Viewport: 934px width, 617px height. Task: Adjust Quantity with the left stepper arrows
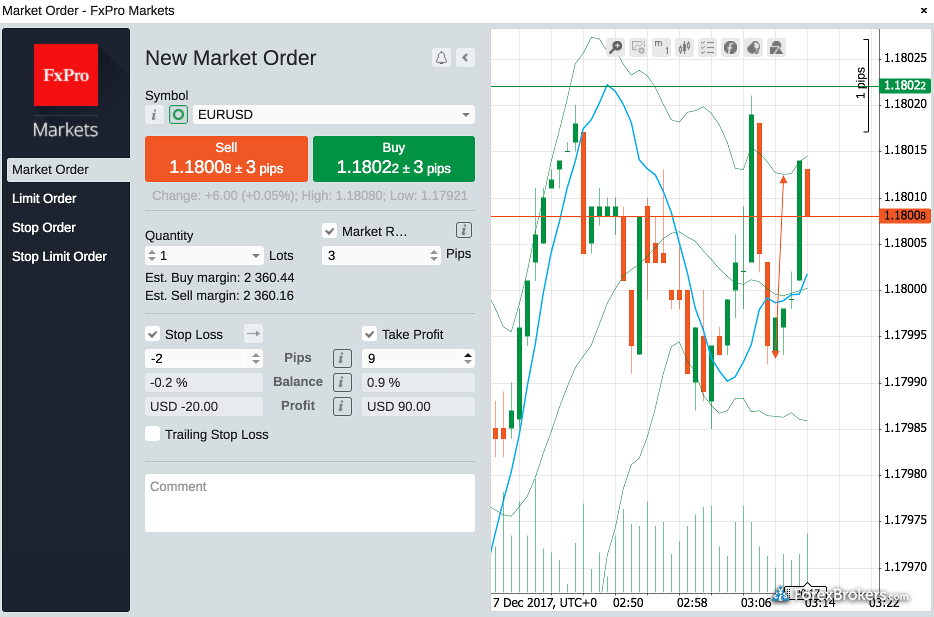(152, 255)
